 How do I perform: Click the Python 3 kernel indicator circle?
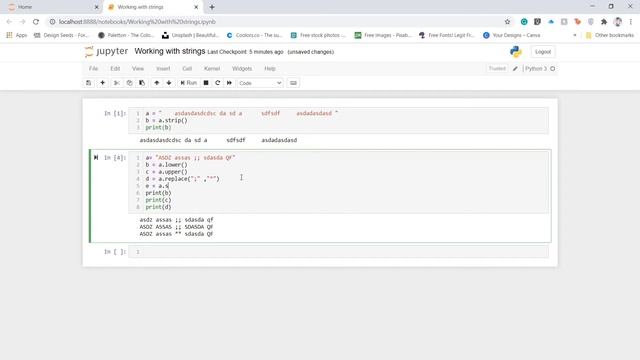tap(553, 69)
